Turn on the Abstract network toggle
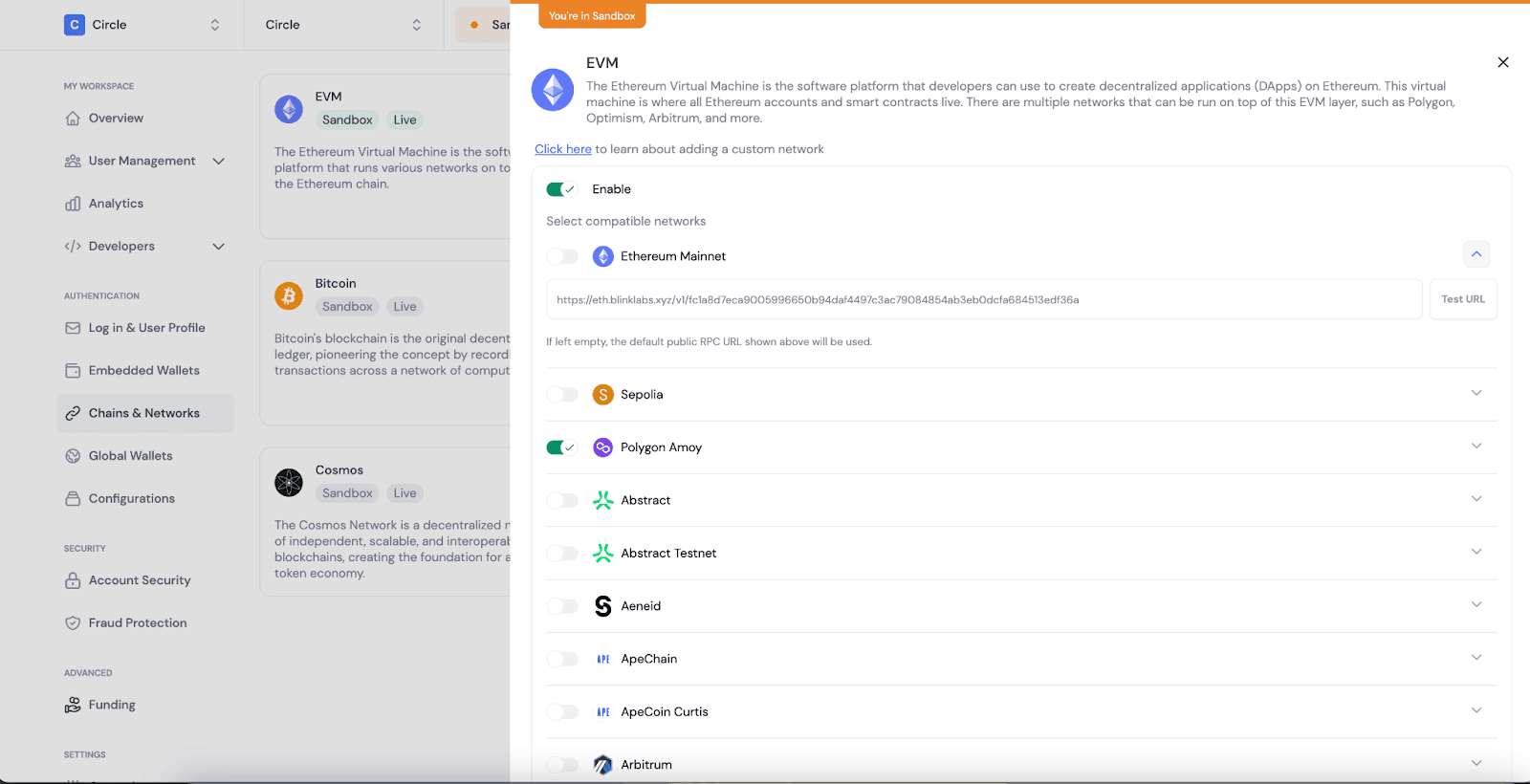The width and height of the screenshot is (1530, 784). (562, 500)
